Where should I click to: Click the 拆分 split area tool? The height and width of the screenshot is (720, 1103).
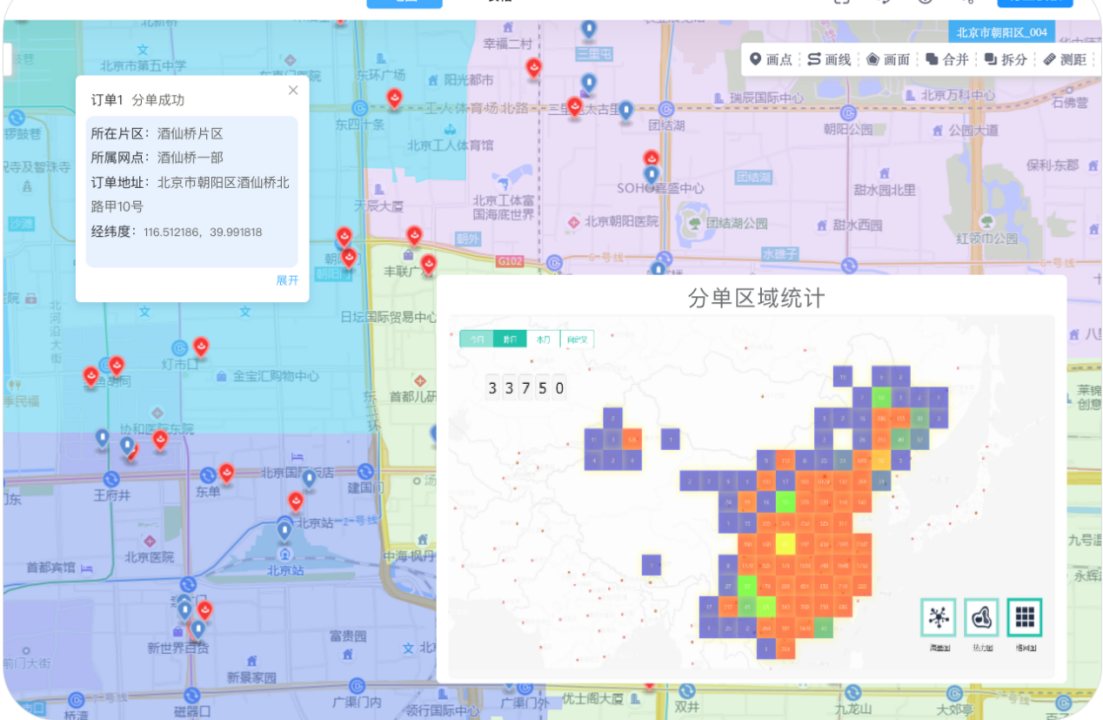coord(1006,59)
